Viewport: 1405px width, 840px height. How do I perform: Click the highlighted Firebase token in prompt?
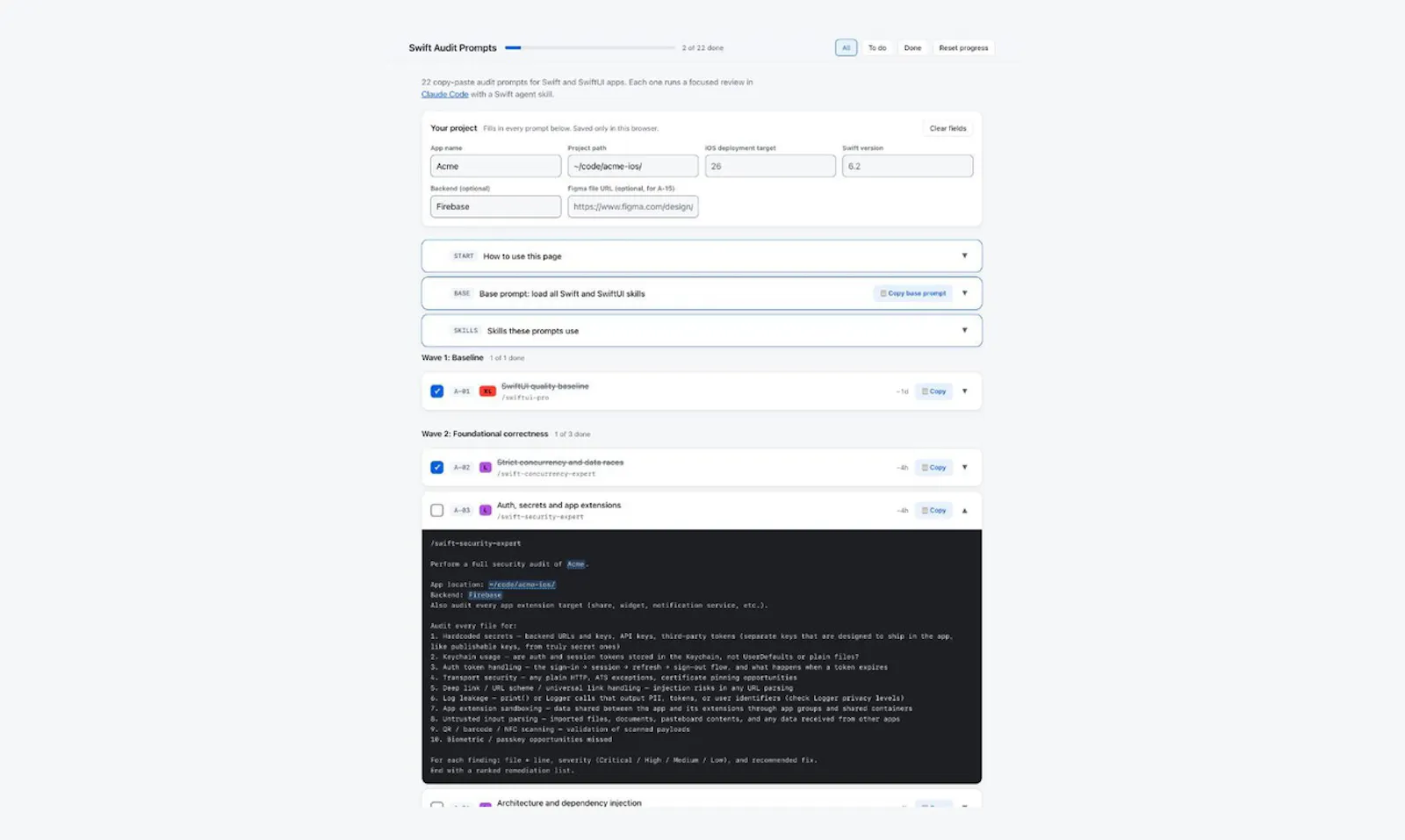[x=485, y=595]
